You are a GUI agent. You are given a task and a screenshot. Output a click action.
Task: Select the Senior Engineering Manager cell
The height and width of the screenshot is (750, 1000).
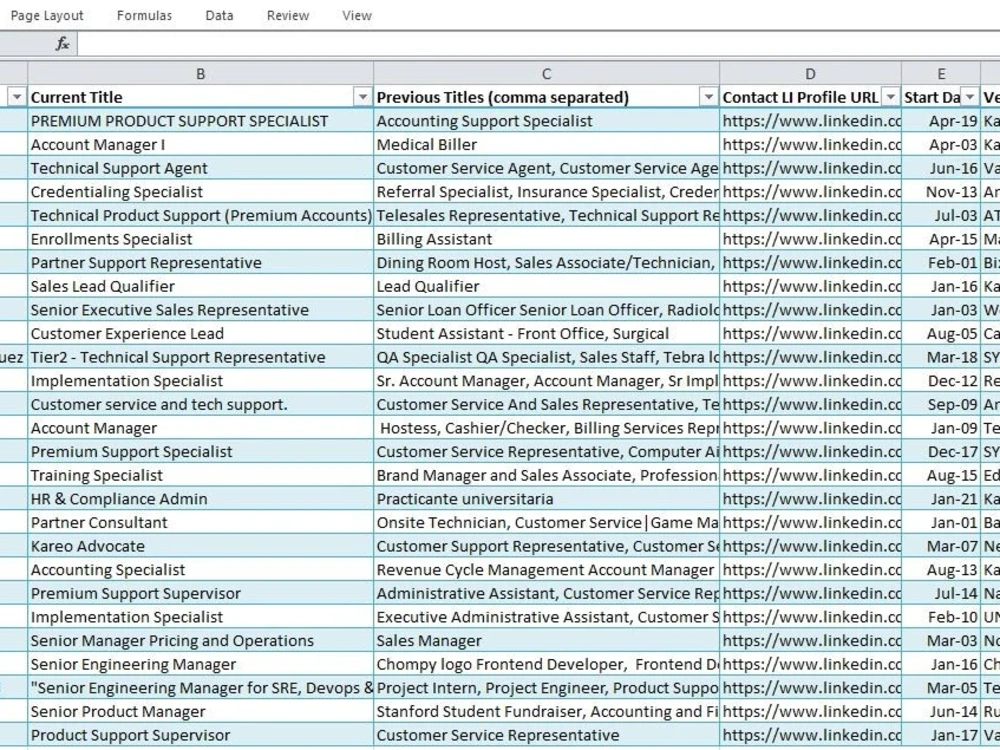(200, 664)
